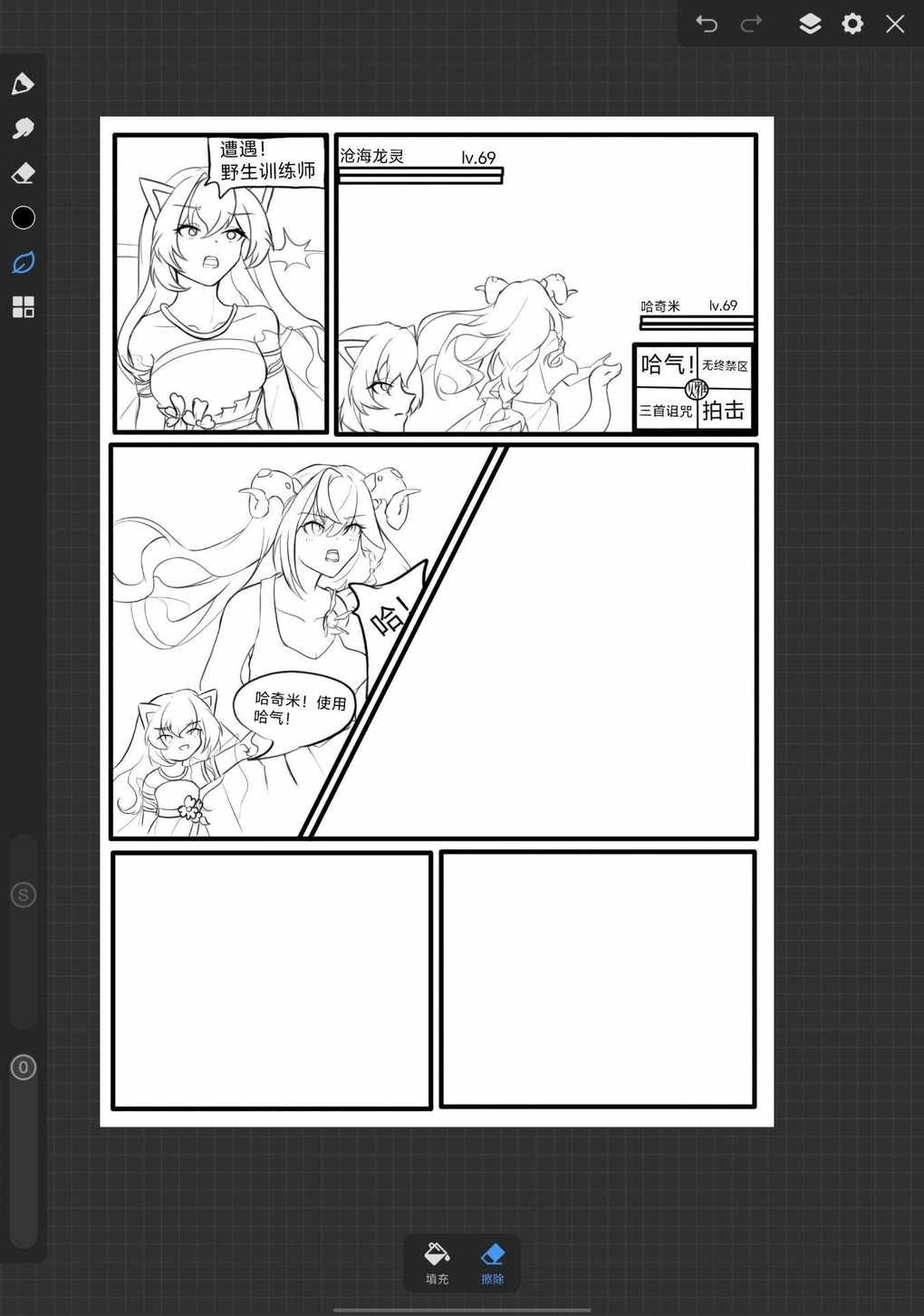Click the empty bottom-right comic panel
Viewport: 924px width, 1316px height.
(597, 979)
